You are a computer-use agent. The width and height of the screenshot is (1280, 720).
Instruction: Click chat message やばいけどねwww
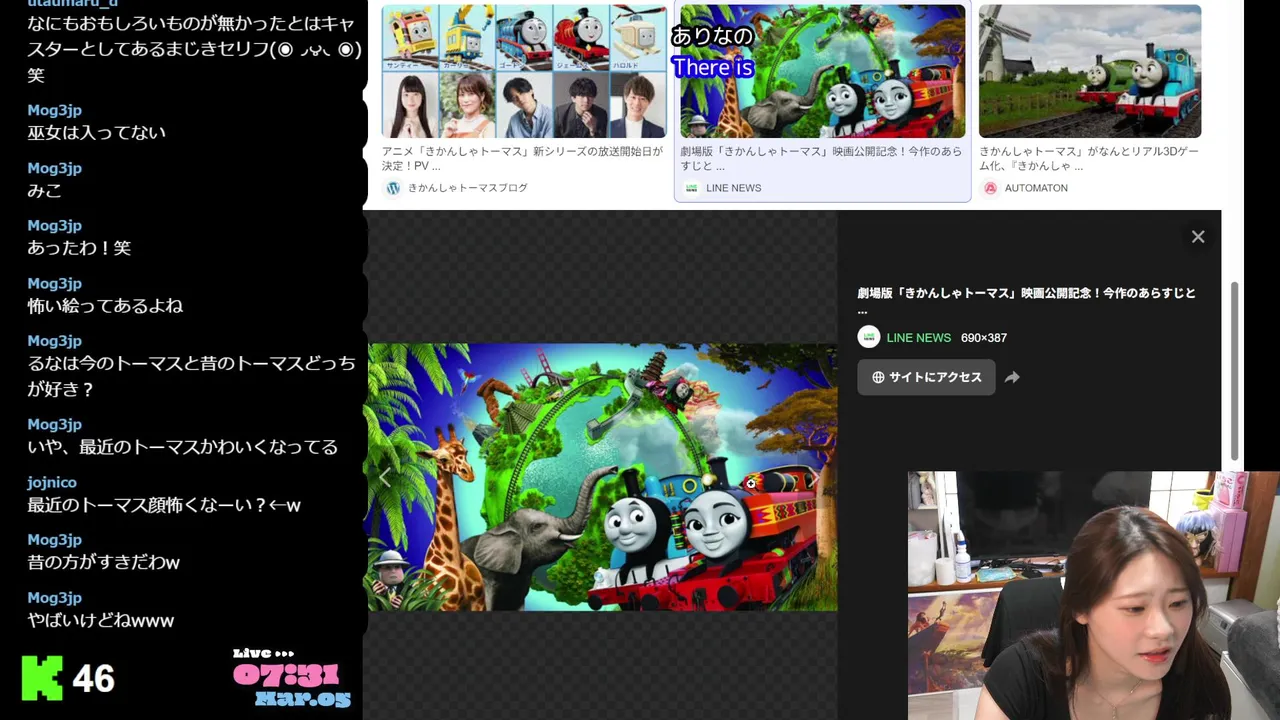101,621
